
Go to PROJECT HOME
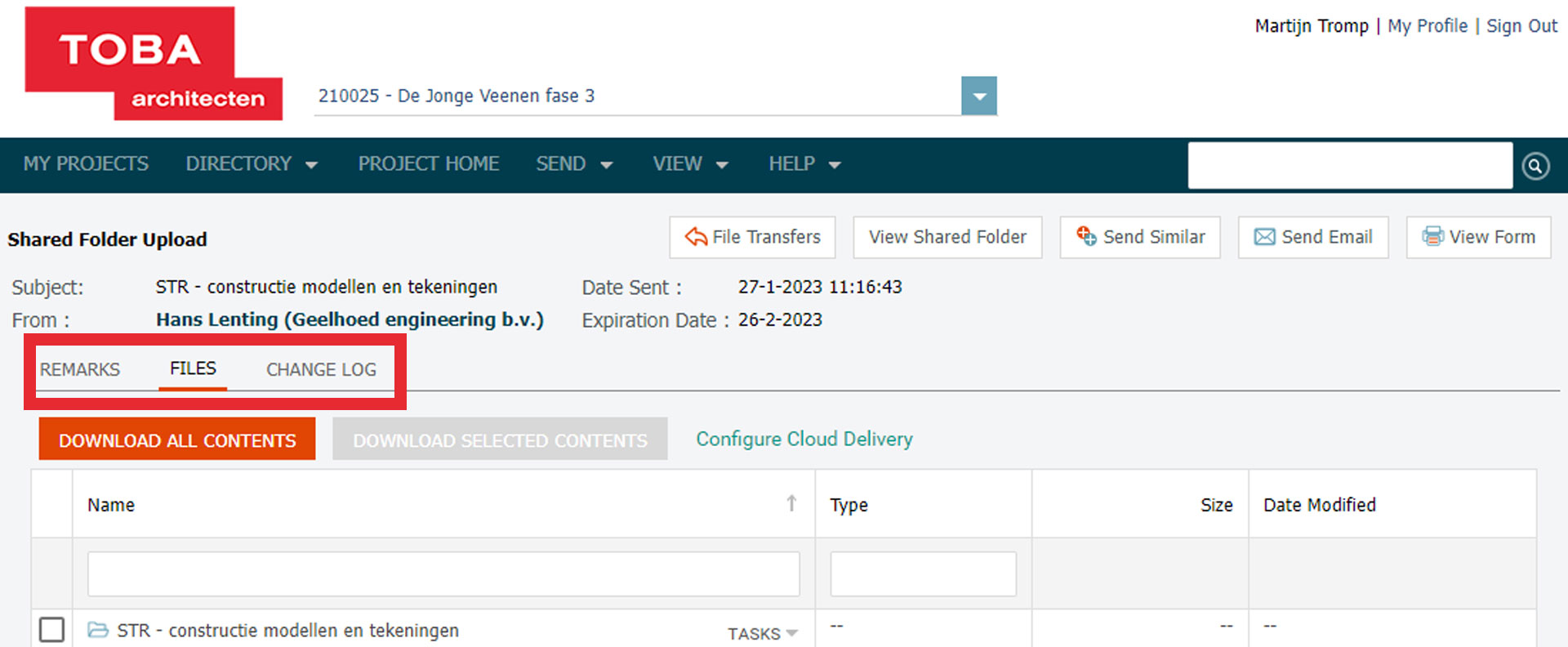point(428,164)
